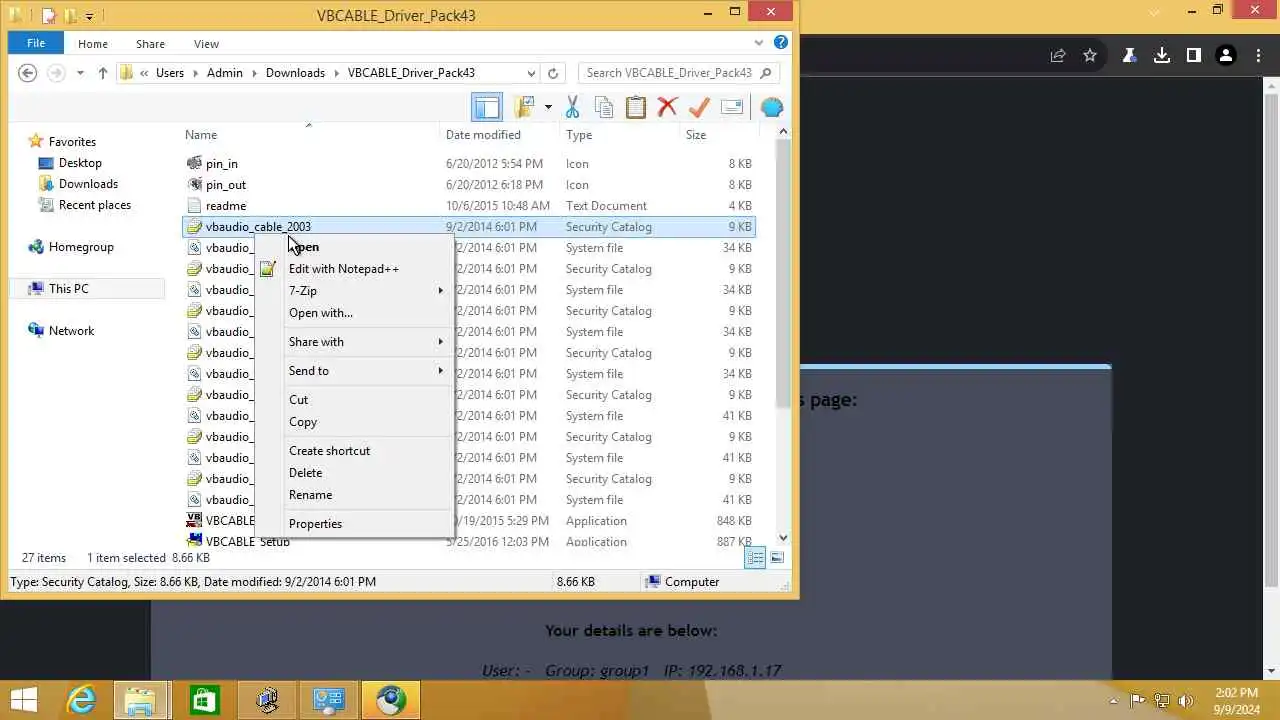Click the Copy toolbar icon
The width and height of the screenshot is (1280, 720).
point(604,107)
